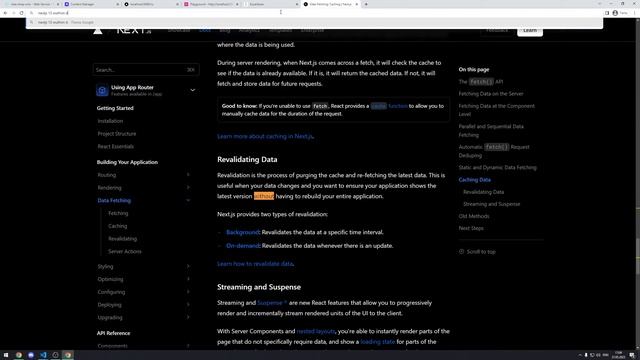
Task: Switch to the Data Fetching Next.js tab
Action: click(x=331, y=4)
